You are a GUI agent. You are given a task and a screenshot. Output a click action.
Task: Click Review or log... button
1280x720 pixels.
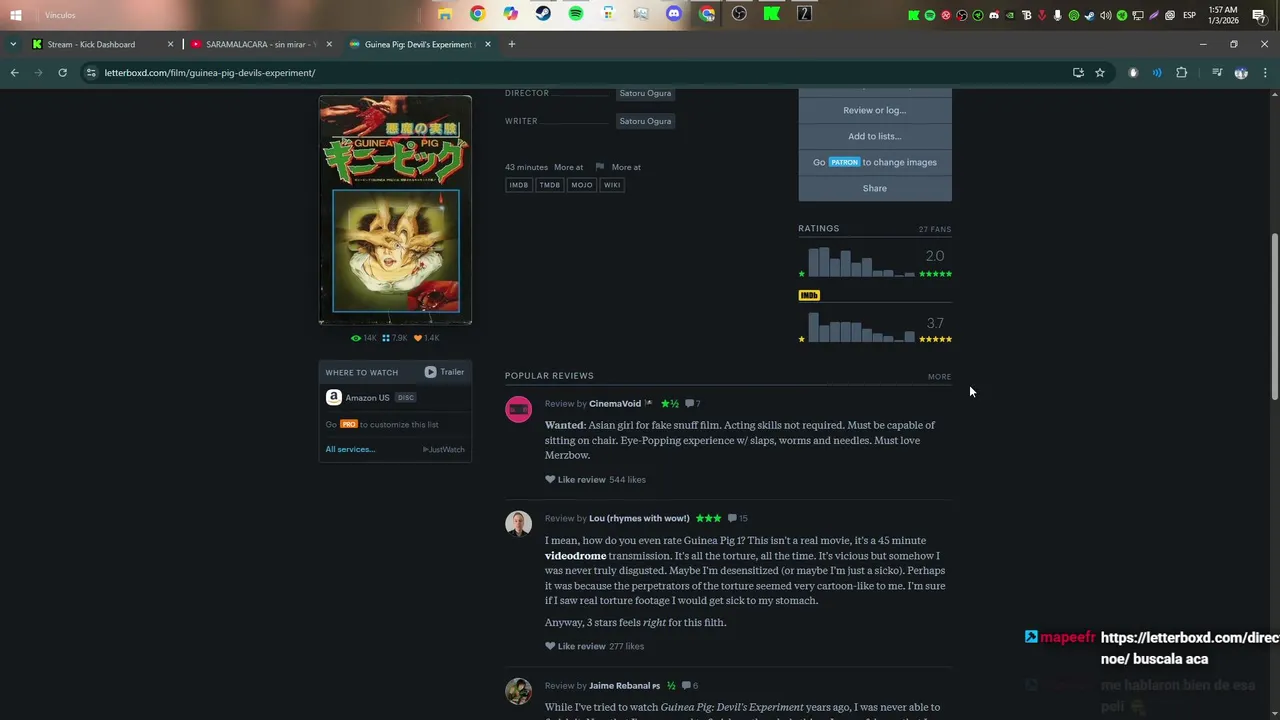coord(875,110)
